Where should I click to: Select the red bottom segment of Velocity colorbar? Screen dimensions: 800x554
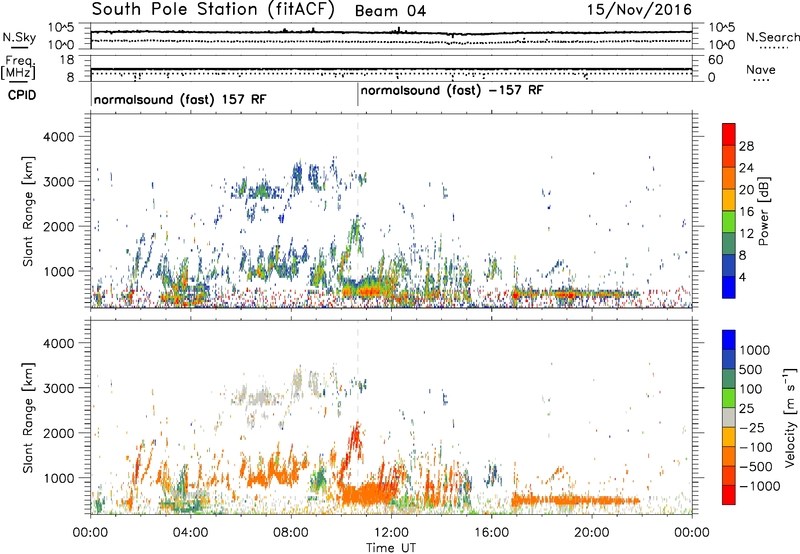coord(729,495)
